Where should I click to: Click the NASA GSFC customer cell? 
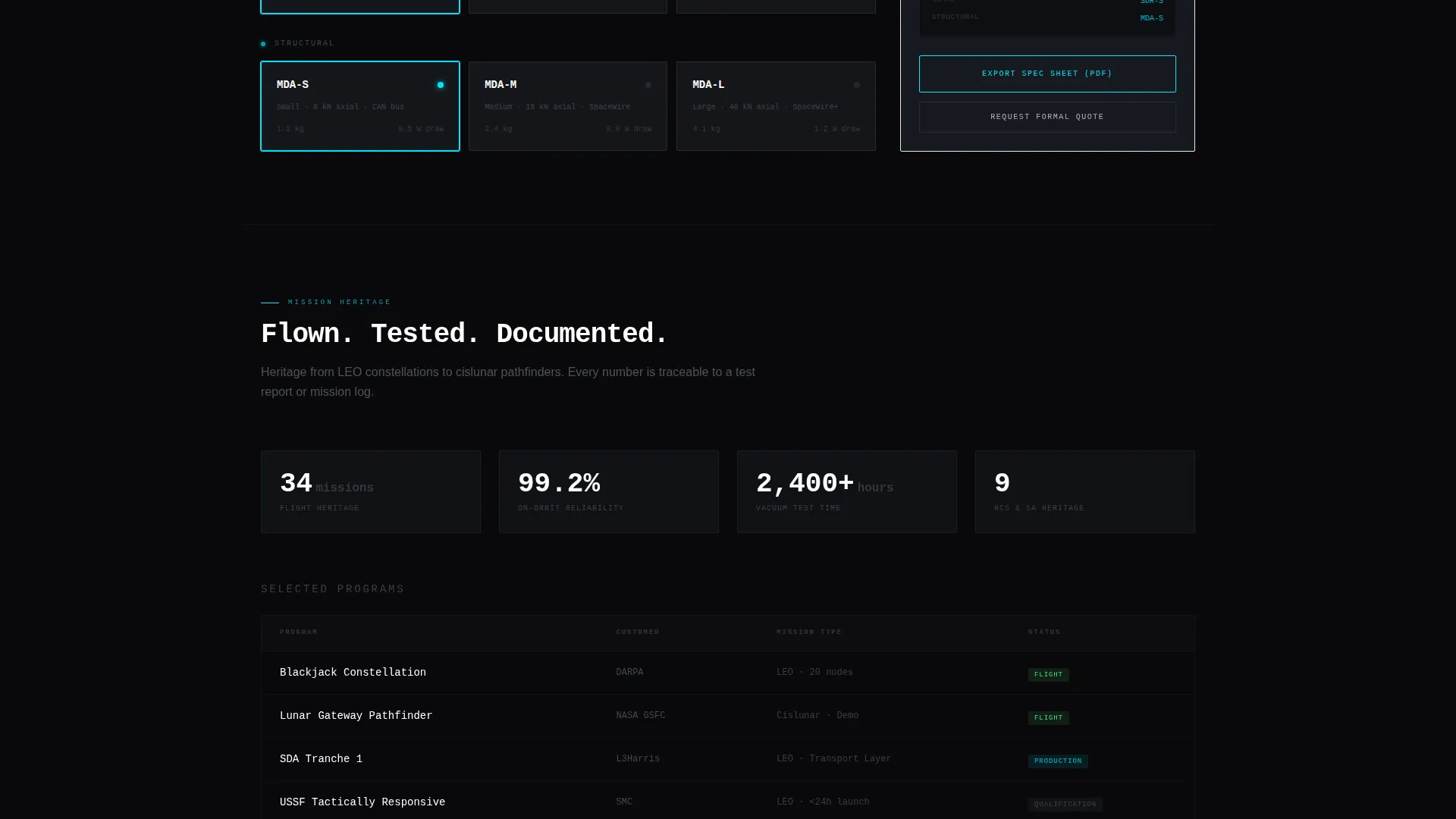pos(640,716)
